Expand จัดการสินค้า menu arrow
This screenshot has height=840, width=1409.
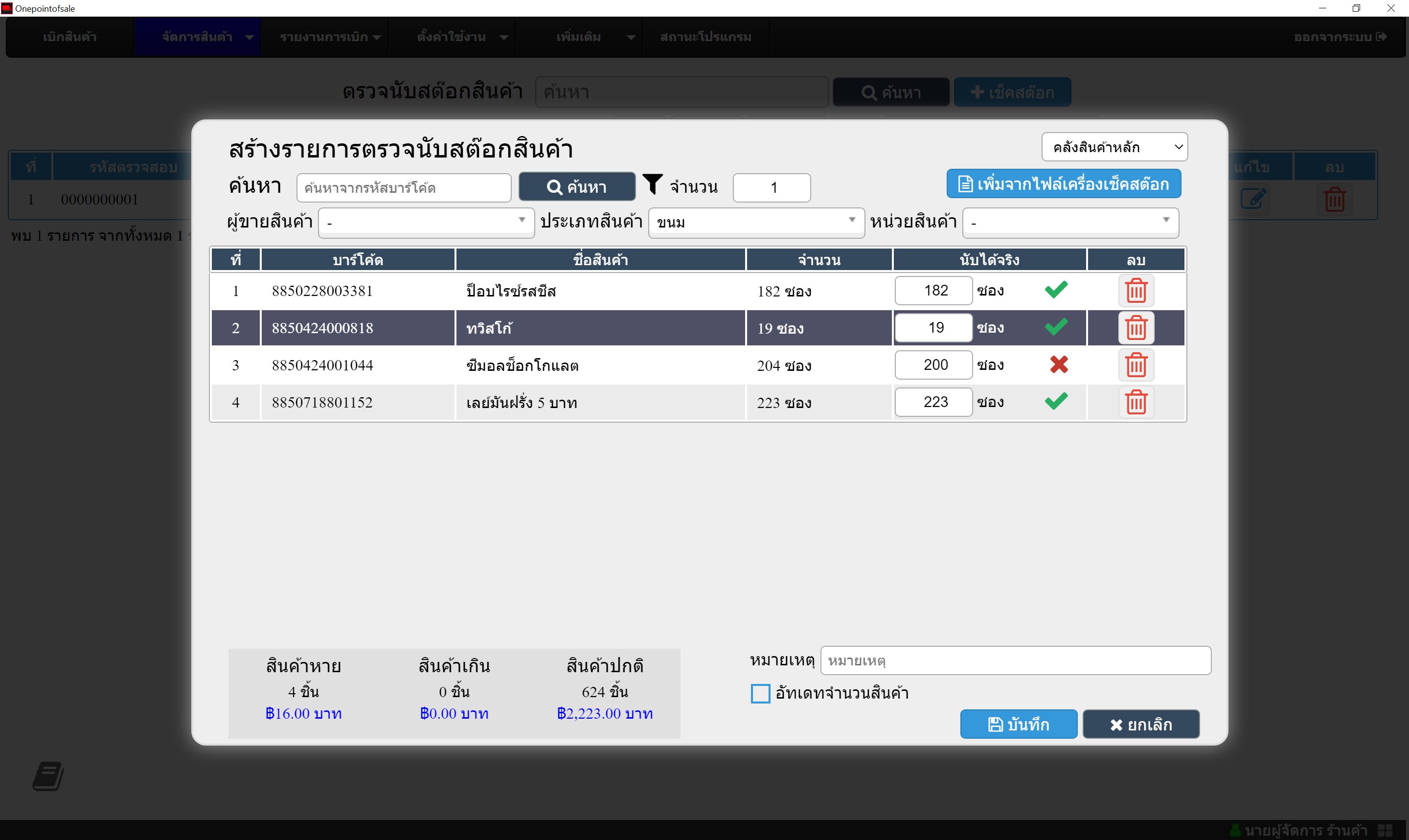(x=249, y=37)
